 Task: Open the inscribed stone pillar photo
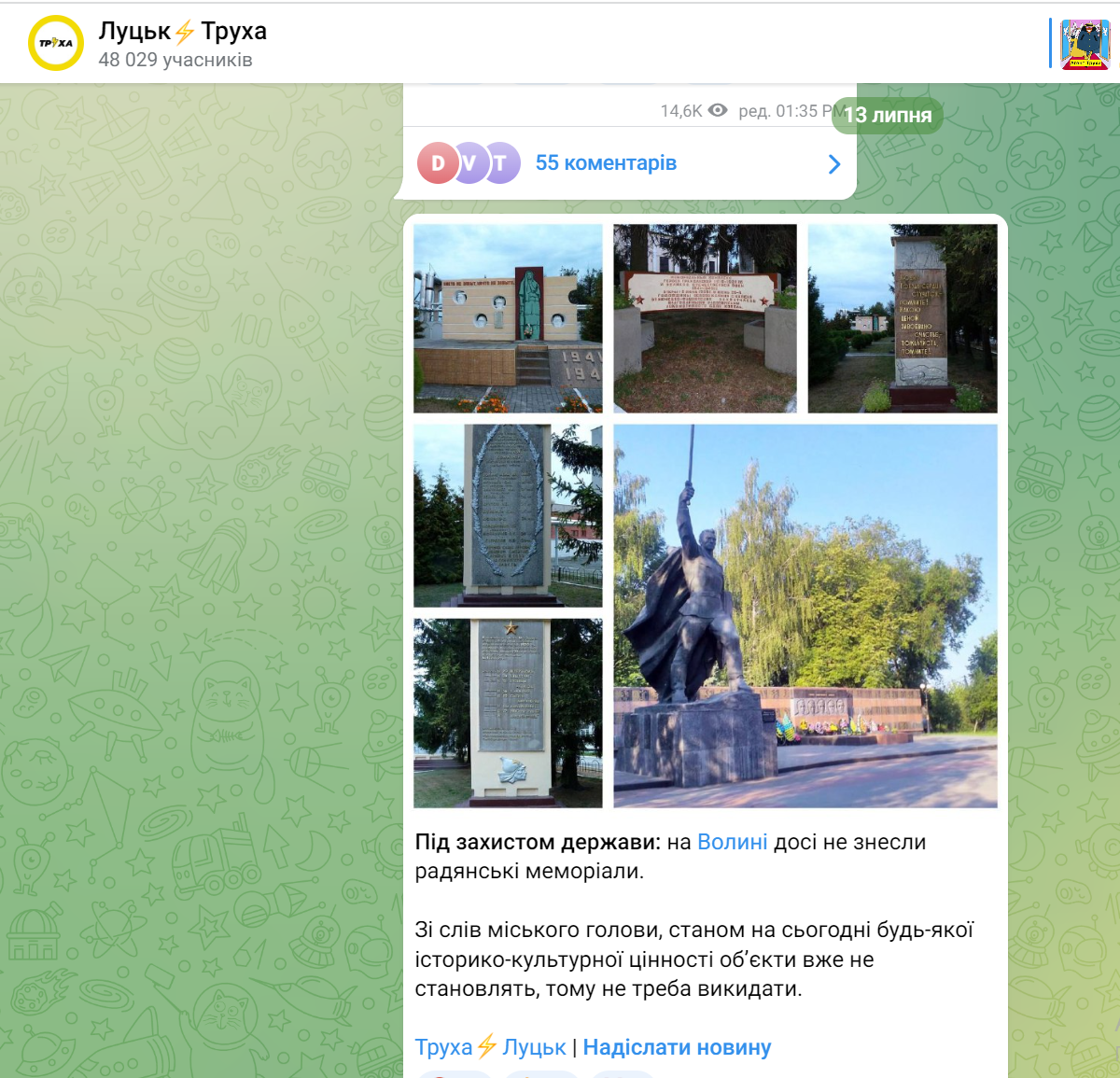902,318
